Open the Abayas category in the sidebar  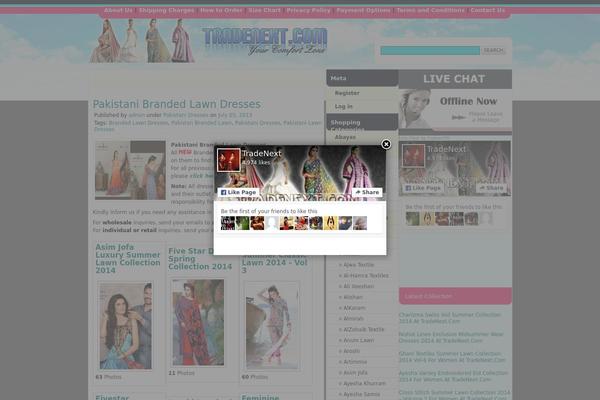(345, 137)
